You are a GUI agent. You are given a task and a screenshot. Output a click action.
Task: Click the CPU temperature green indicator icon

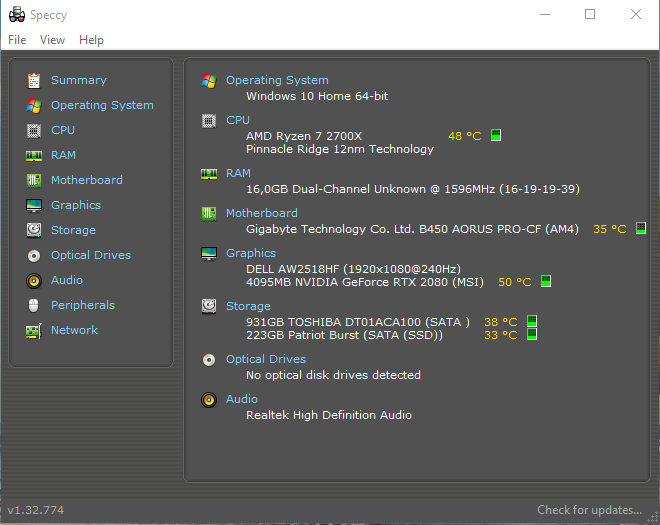[x=496, y=136]
